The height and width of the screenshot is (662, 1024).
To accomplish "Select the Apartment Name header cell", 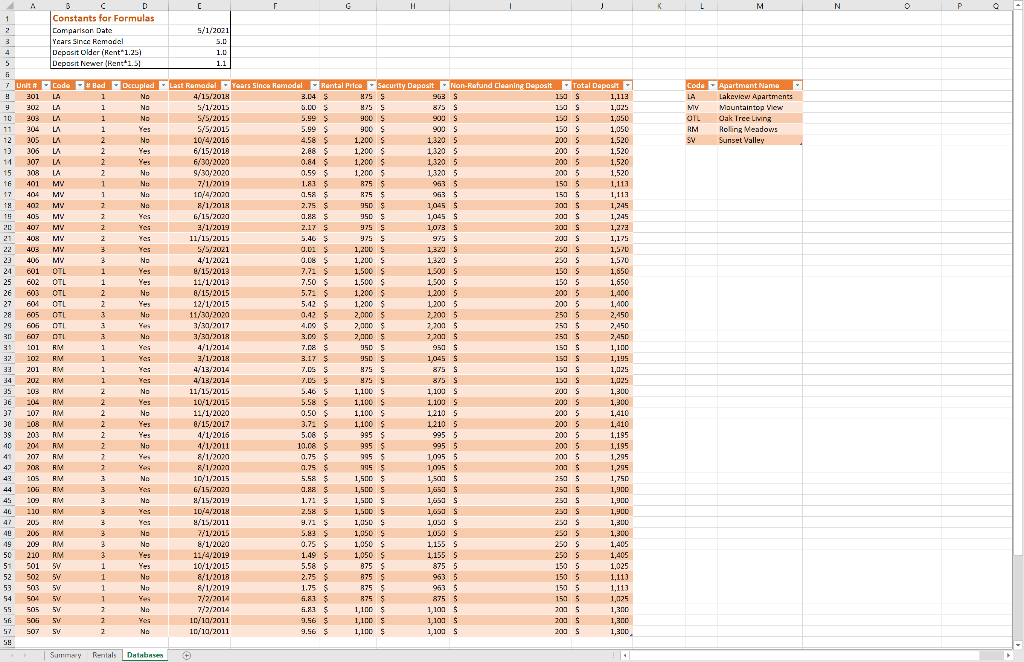I will coord(760,86).
